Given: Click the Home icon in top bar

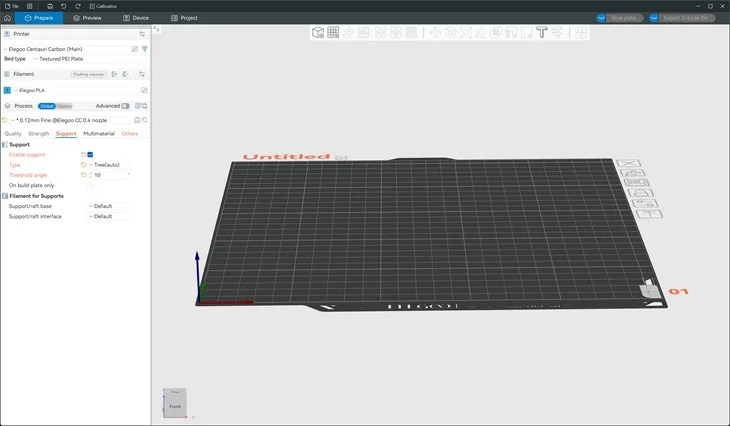Looking at the screenshot, I should (7, 18).
